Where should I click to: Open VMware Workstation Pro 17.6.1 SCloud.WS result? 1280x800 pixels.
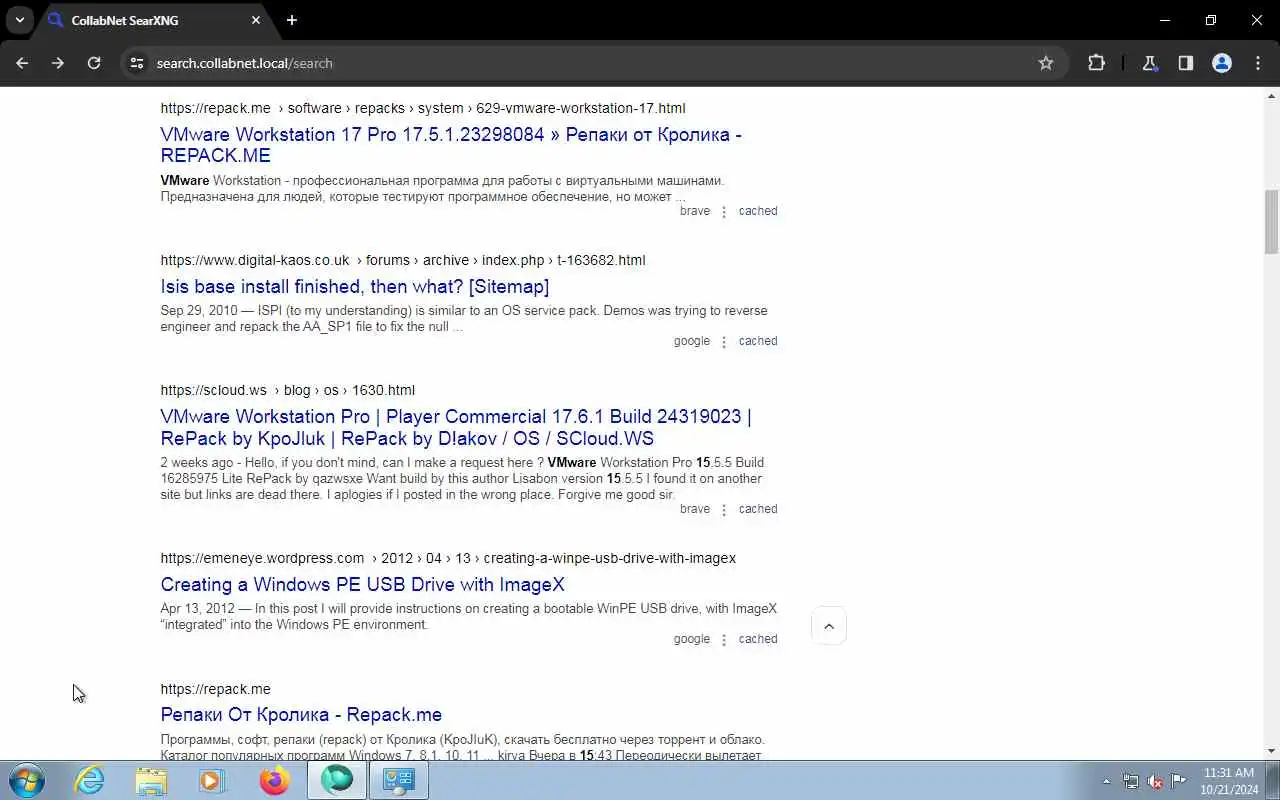(456, 427)
